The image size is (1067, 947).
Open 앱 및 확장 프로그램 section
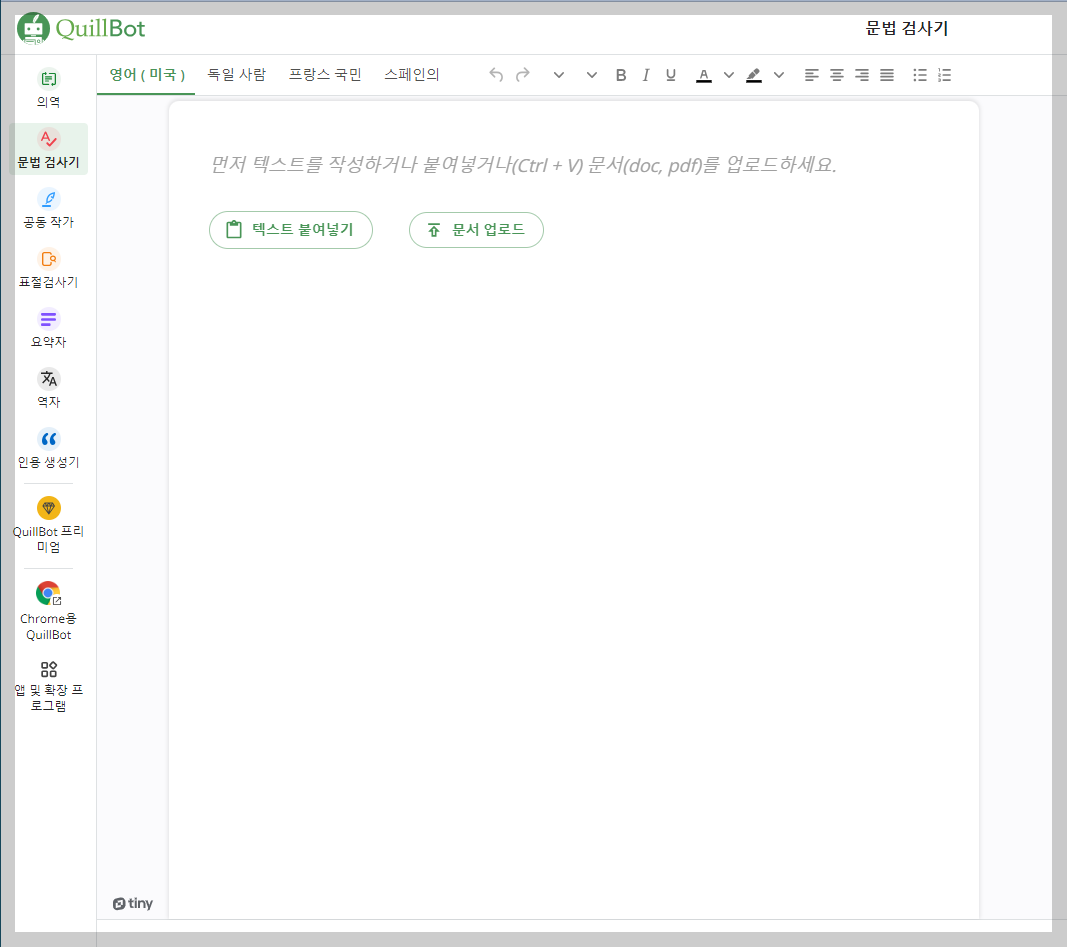pyautogui.click(x=48, y=682)
